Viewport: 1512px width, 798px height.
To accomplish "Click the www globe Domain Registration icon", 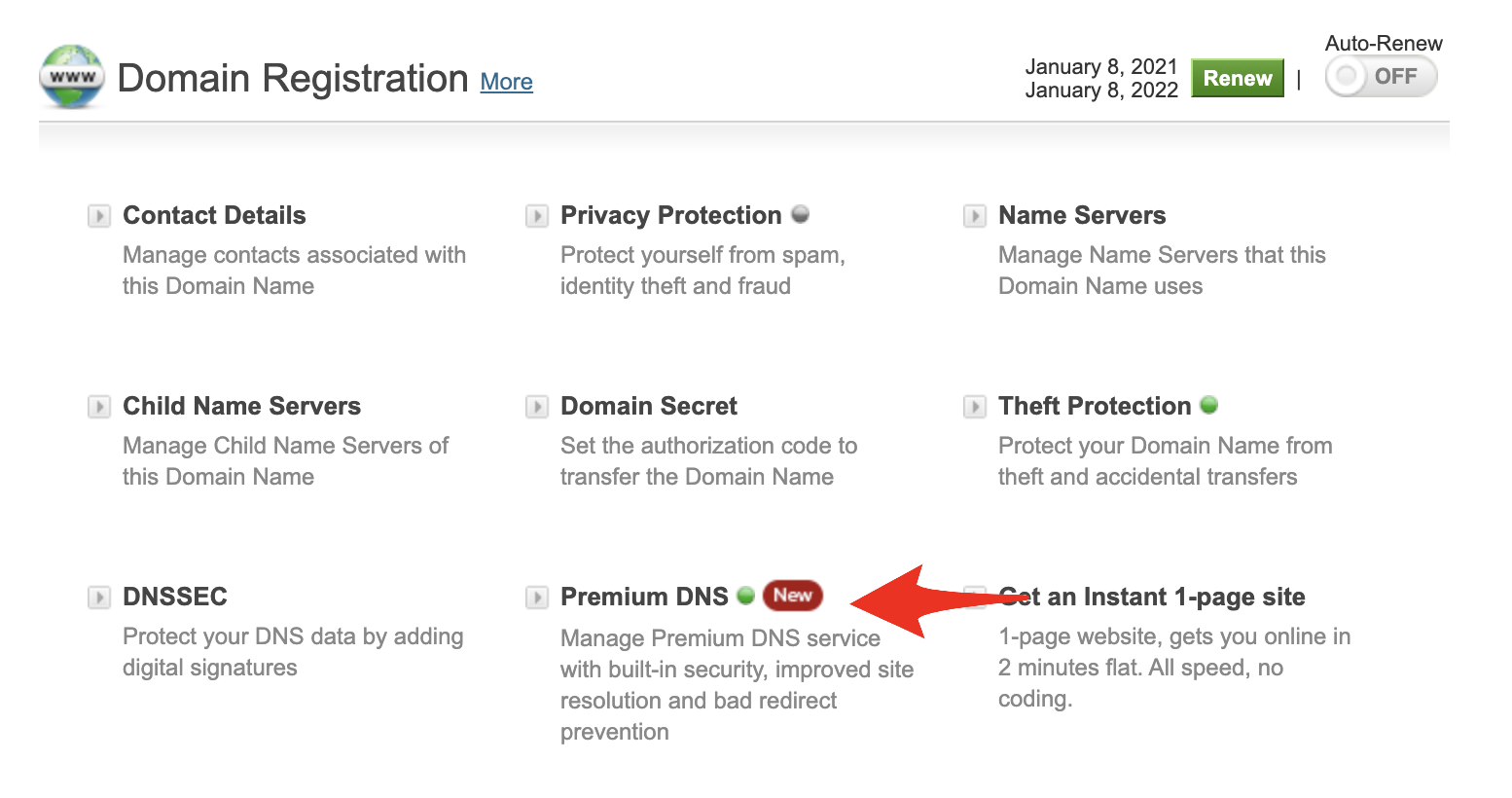I will pyautogui.click(x=71, y=77).
